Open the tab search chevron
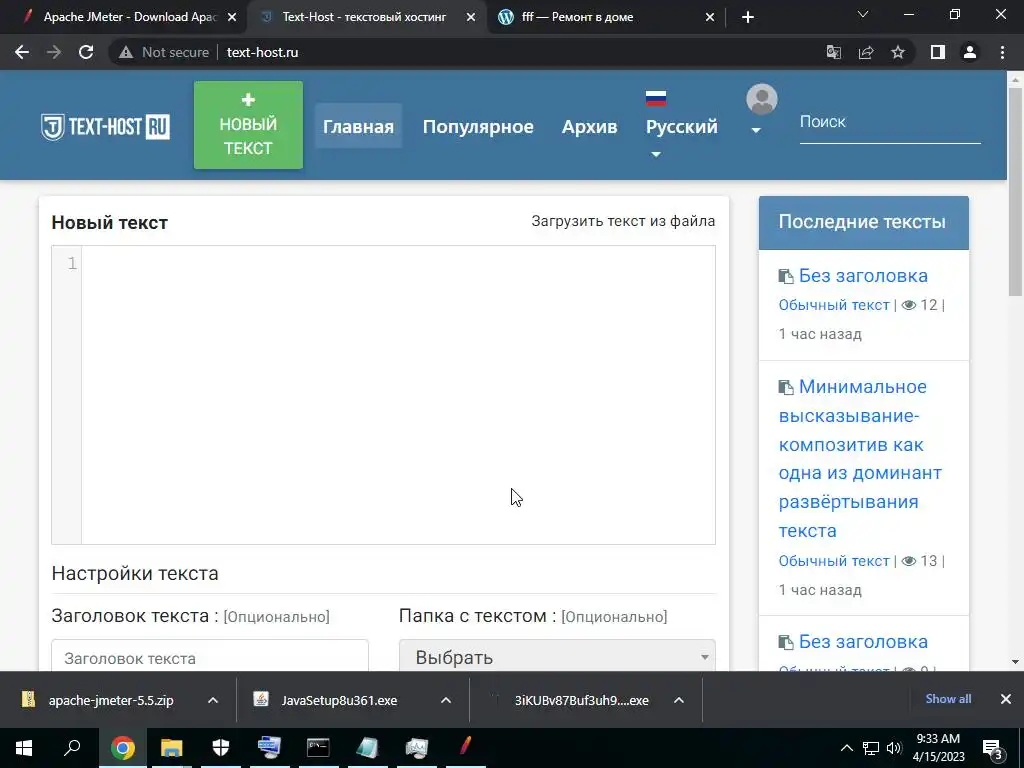Viewport: 1024px width, 768px height. [863, 14]
